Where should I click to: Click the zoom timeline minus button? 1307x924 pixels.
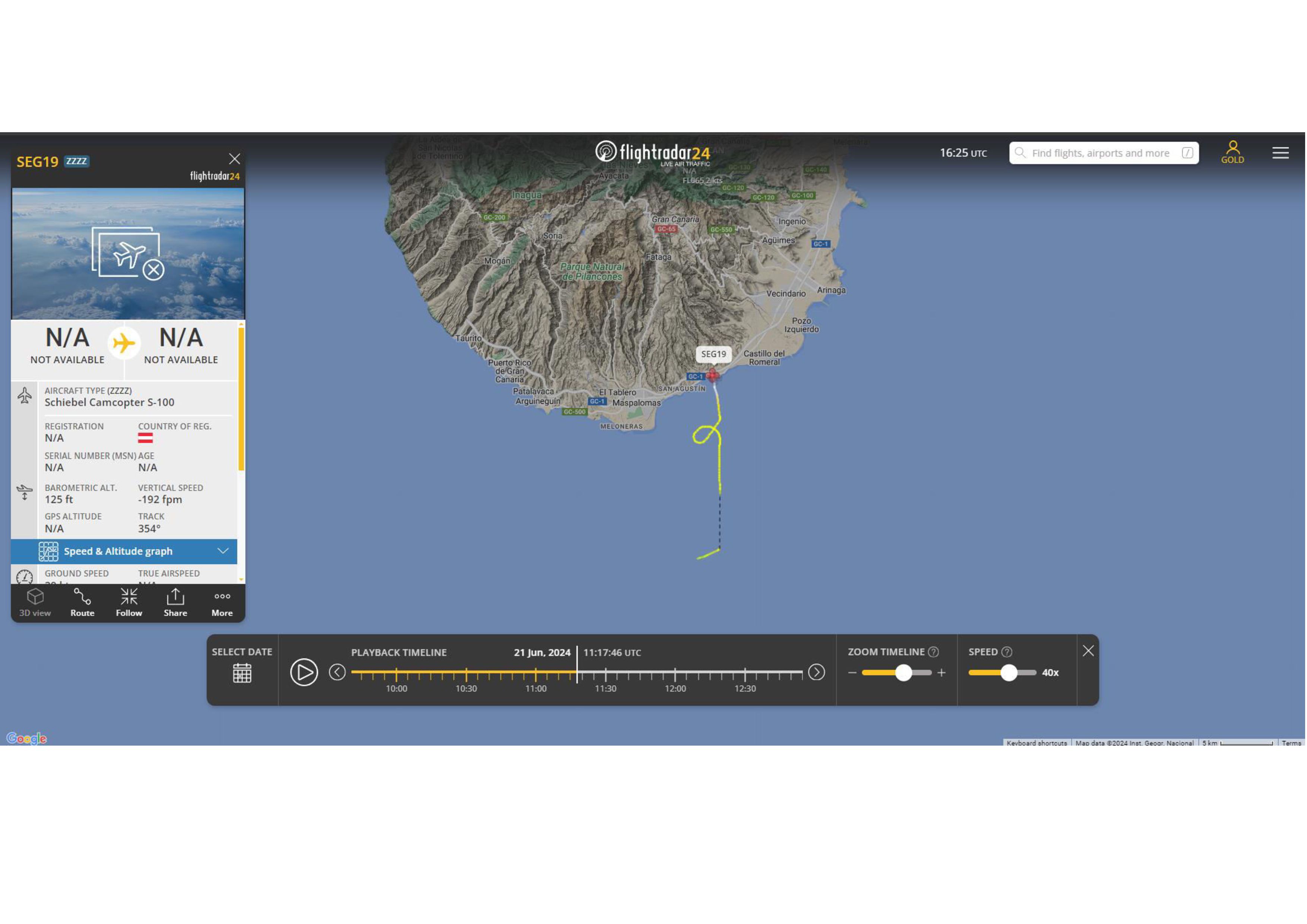point(852,673)
